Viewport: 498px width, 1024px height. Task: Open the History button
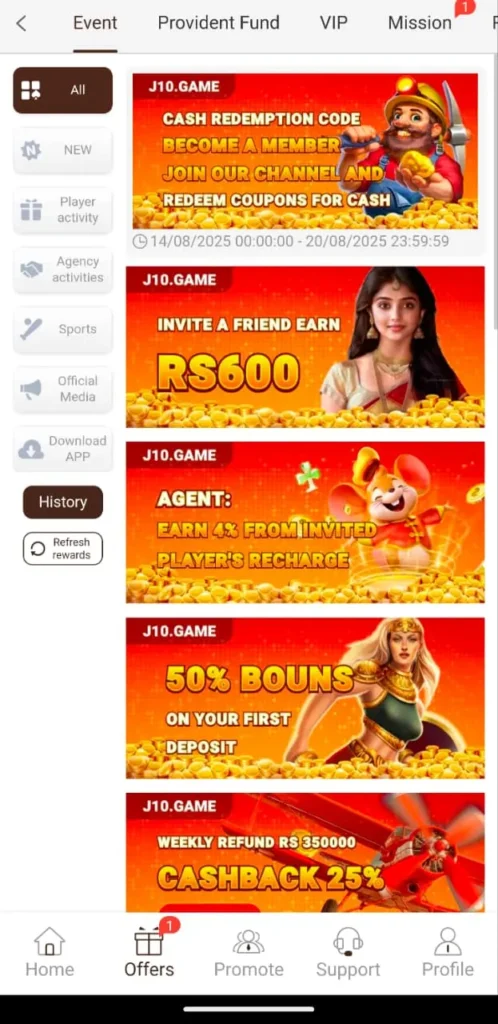63,502
